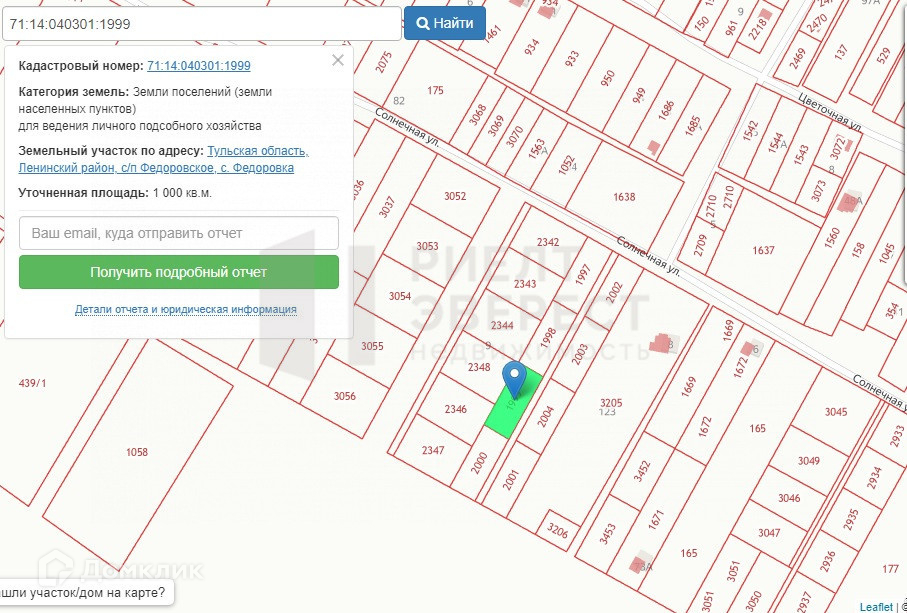Select parcel 2936 on the map
Viewport: 907px width, 613px height.
tap(828, 561)
